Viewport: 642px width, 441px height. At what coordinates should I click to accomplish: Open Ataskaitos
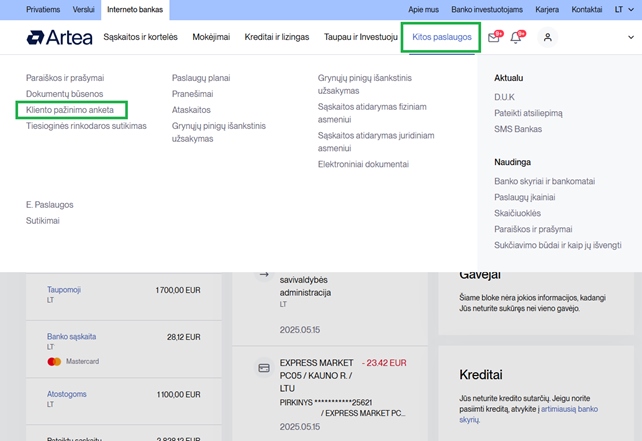(x=191, y=110)
